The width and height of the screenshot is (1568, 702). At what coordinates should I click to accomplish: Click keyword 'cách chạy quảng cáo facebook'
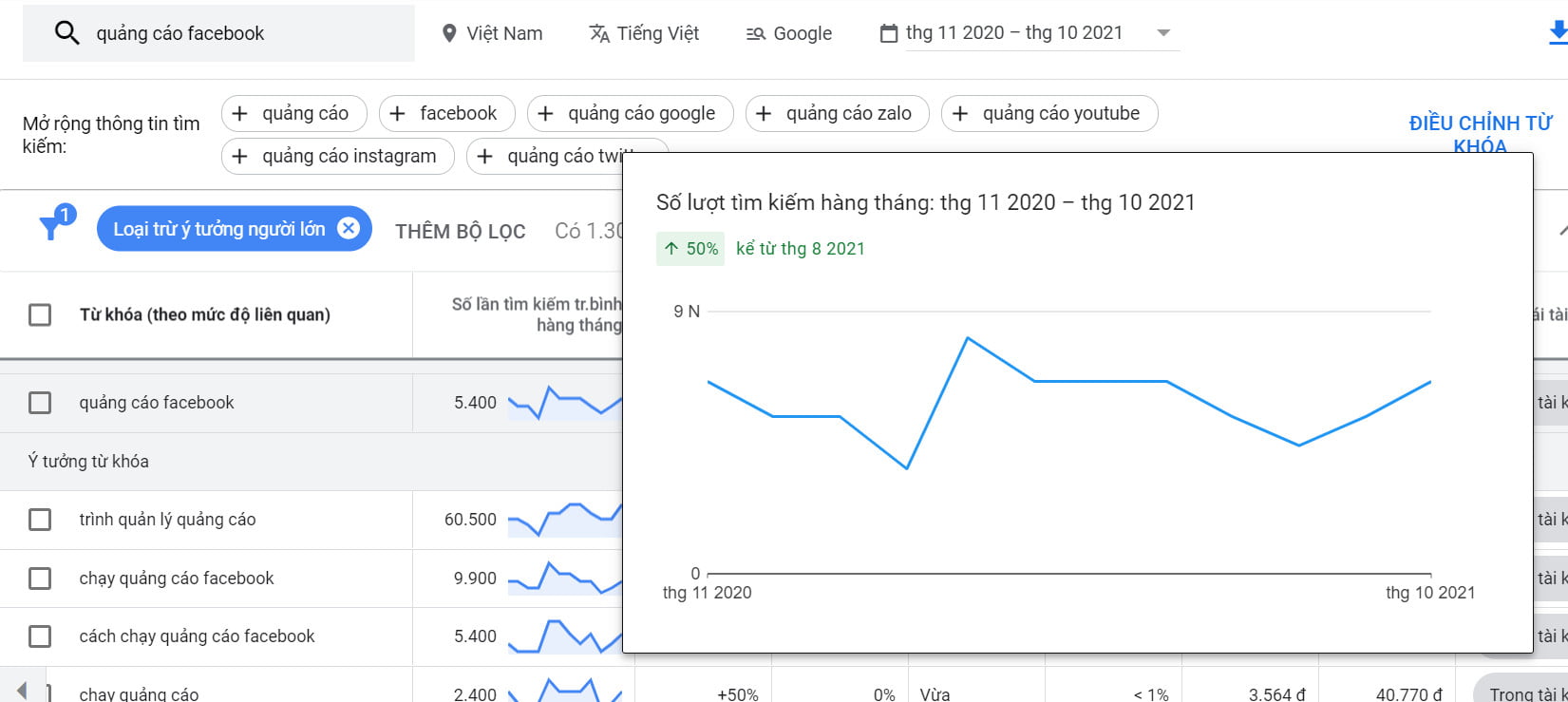[197, 636]
